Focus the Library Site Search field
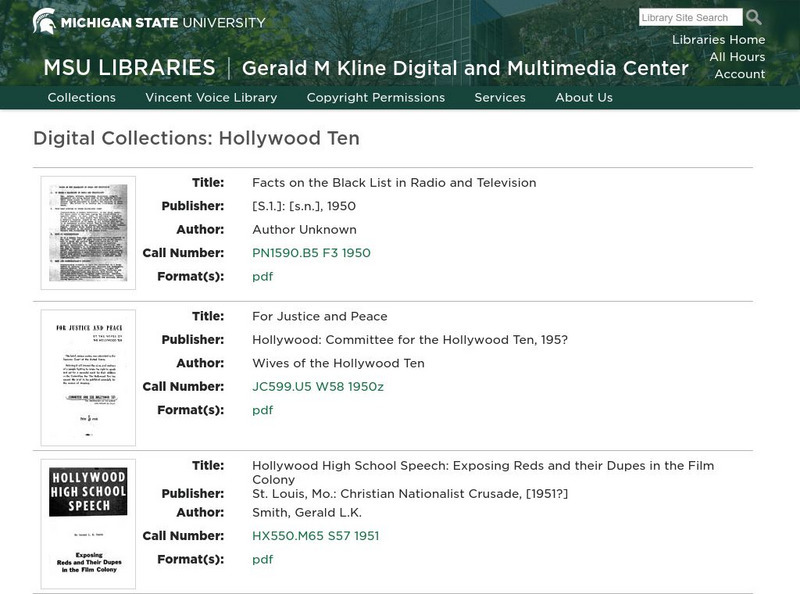Viewport: 800px width, 594px height. pyautogui.click(x=690, y=17)
